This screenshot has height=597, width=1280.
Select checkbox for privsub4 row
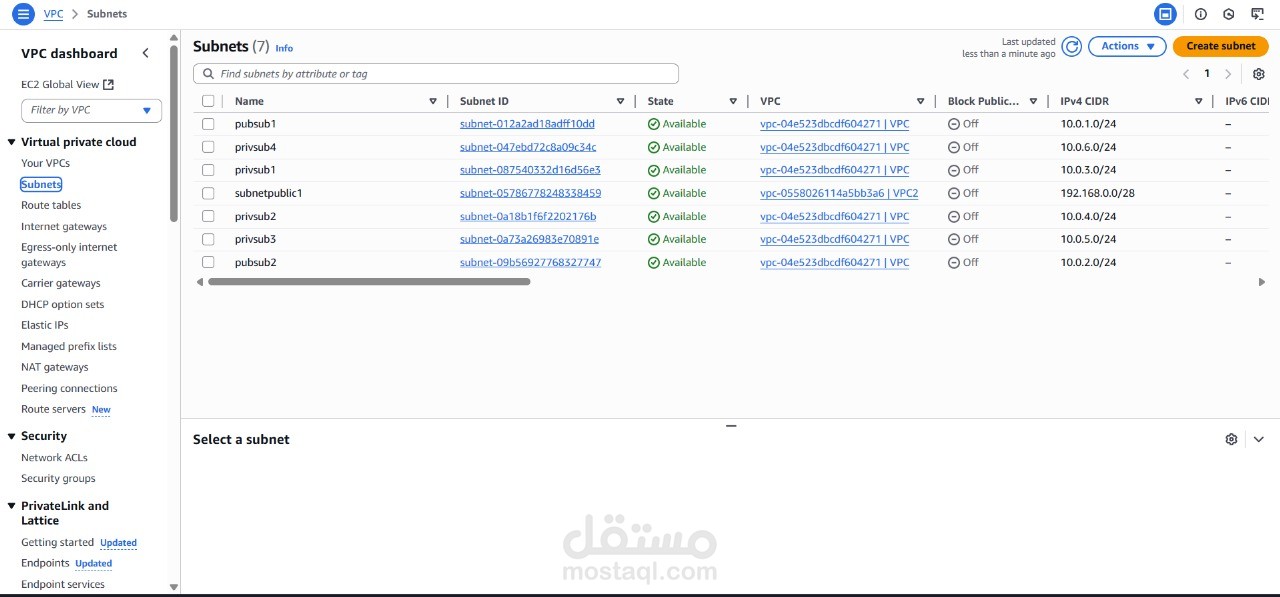coord(208,147)
